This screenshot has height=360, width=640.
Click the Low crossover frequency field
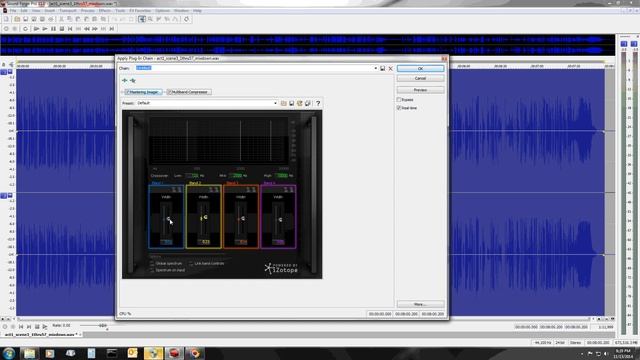[192, 176]
